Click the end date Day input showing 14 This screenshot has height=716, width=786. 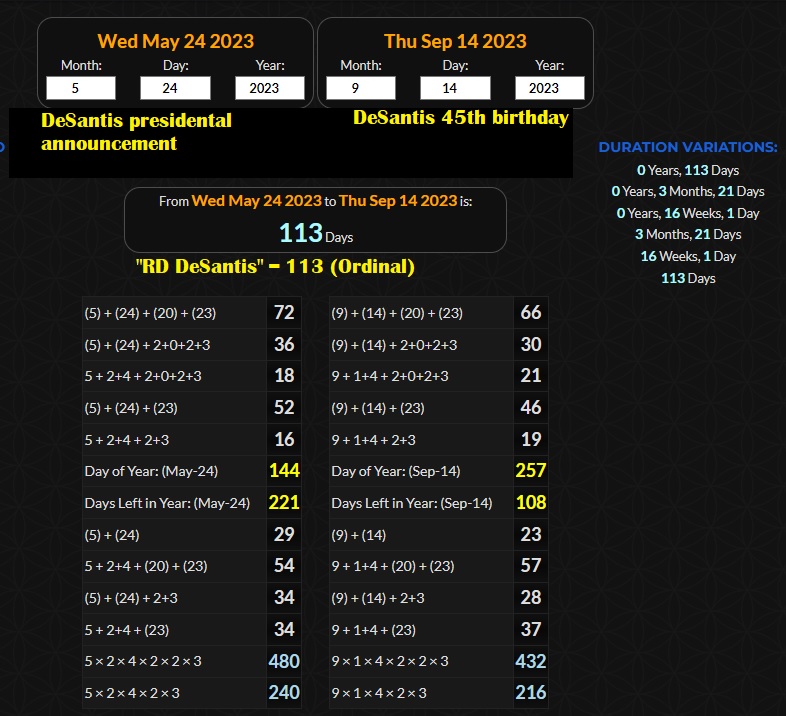455,88
